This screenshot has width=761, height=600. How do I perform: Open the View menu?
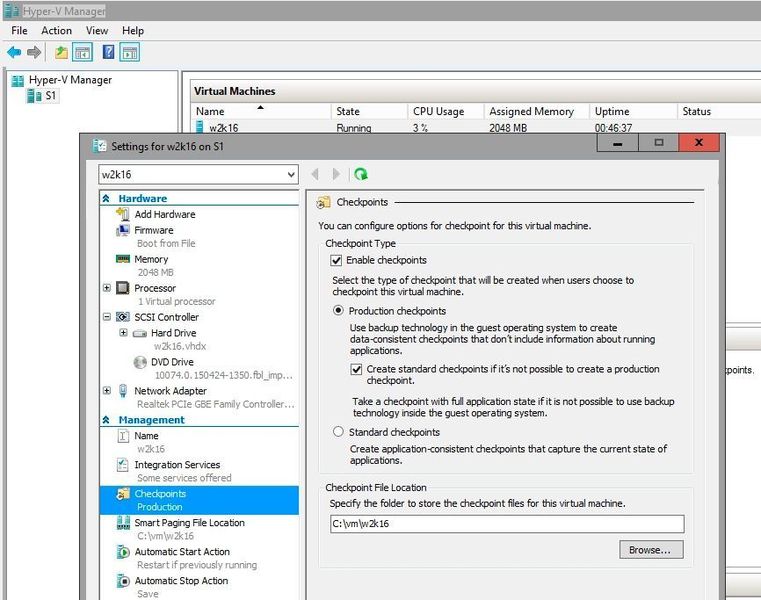click(x=97, y=31)
